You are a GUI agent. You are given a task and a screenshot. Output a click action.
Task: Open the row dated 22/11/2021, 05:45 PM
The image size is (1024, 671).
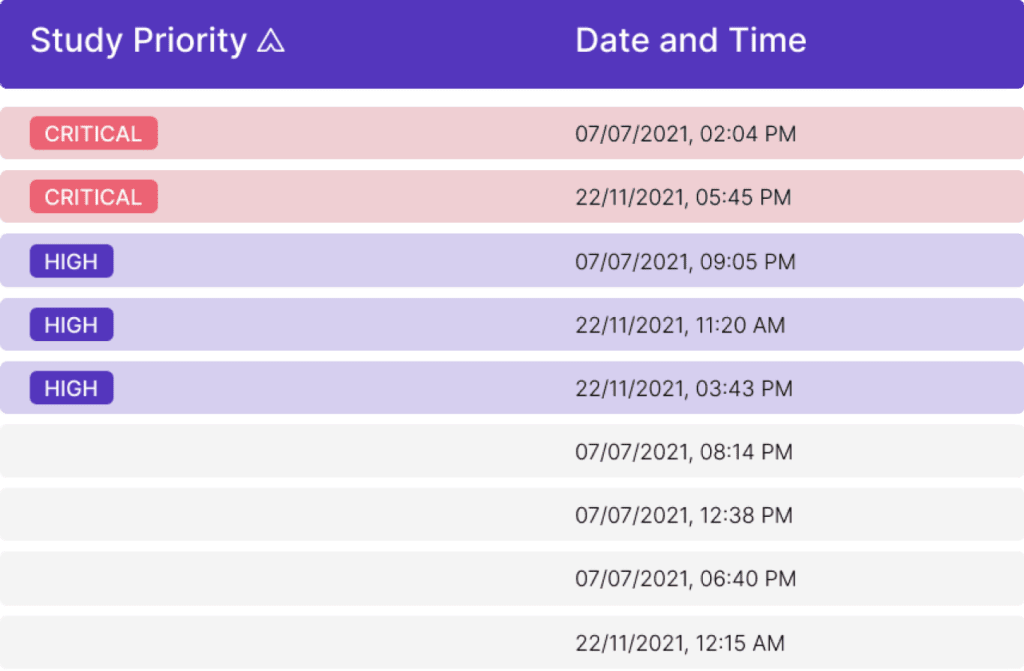[x=512, y=197]
